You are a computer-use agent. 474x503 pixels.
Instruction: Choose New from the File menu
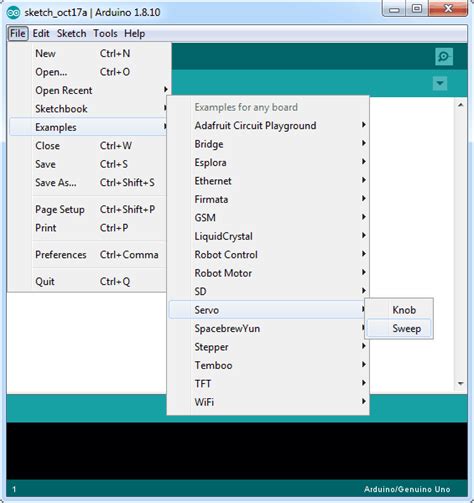point(88,54)
